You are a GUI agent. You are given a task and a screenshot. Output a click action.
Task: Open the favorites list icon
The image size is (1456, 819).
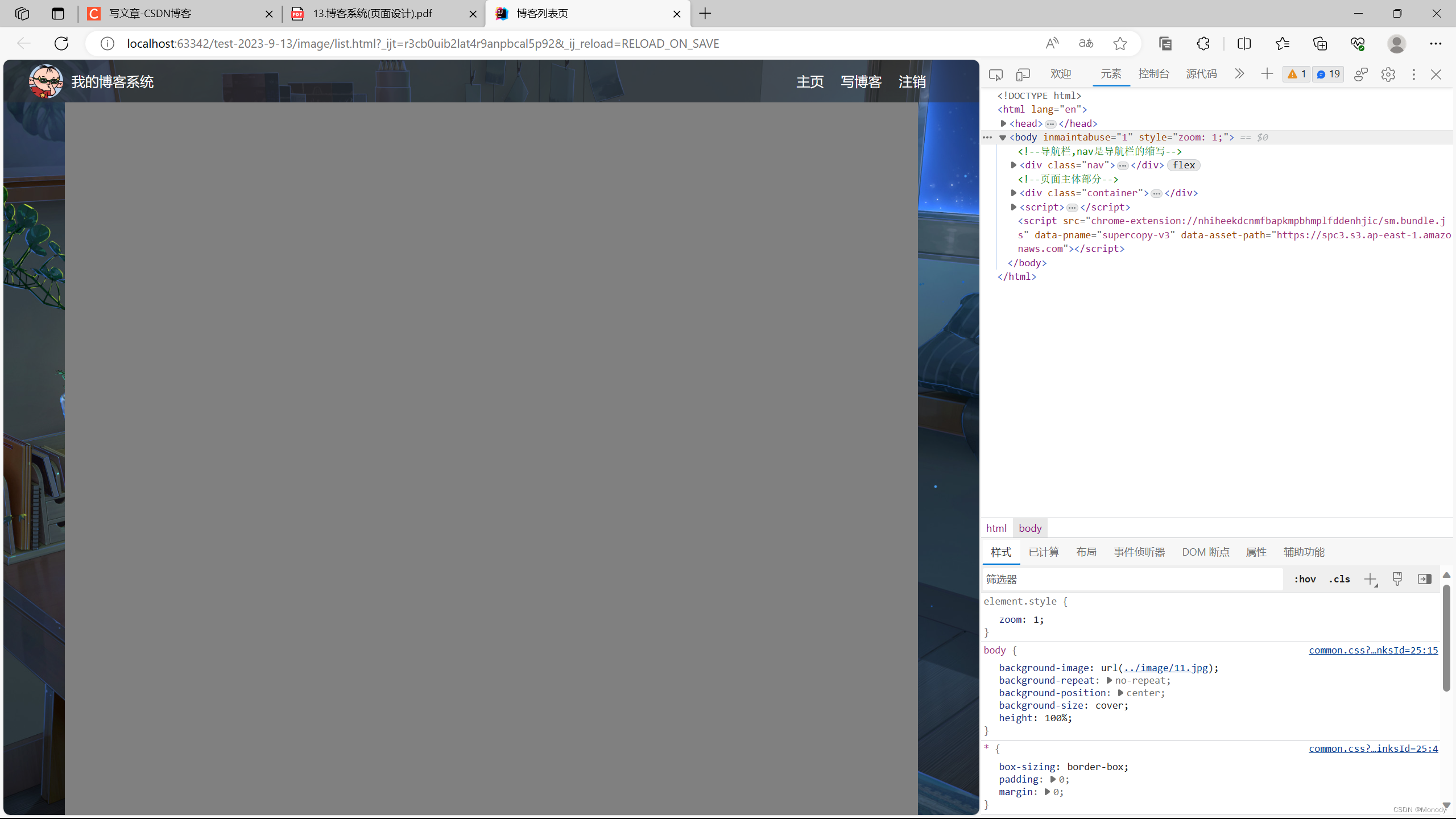[x=1282, y=43]
